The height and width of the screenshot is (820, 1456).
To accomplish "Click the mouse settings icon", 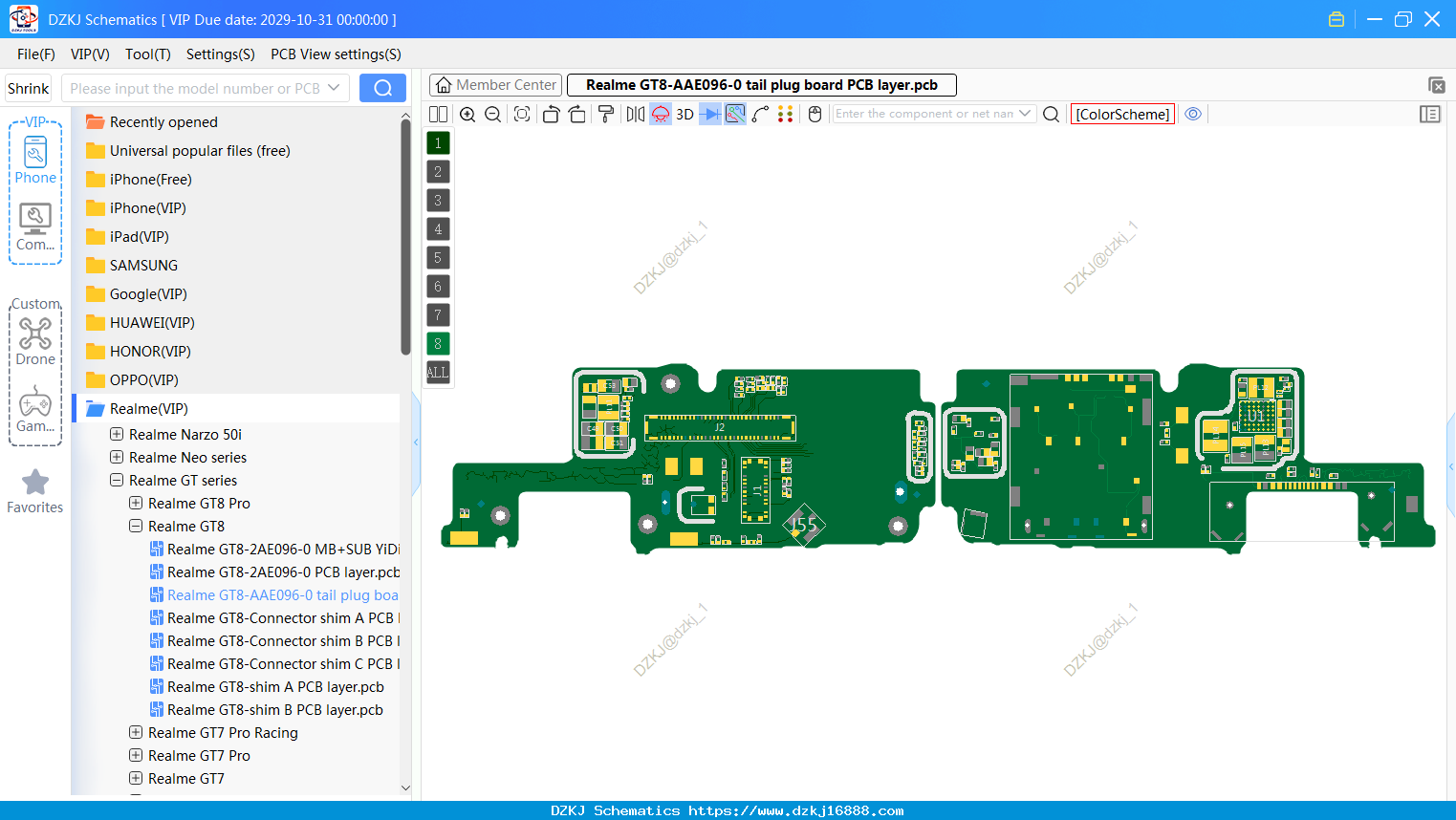I will (815, 114).
